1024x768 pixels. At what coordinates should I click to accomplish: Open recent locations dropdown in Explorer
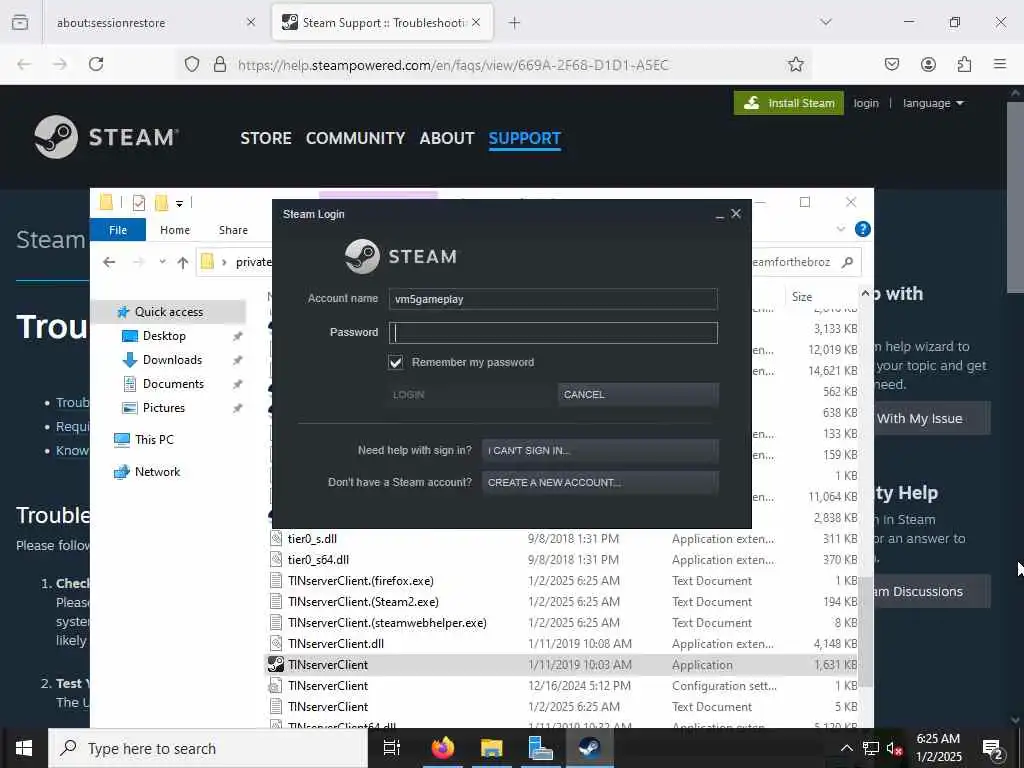click(x=162, y=263)
